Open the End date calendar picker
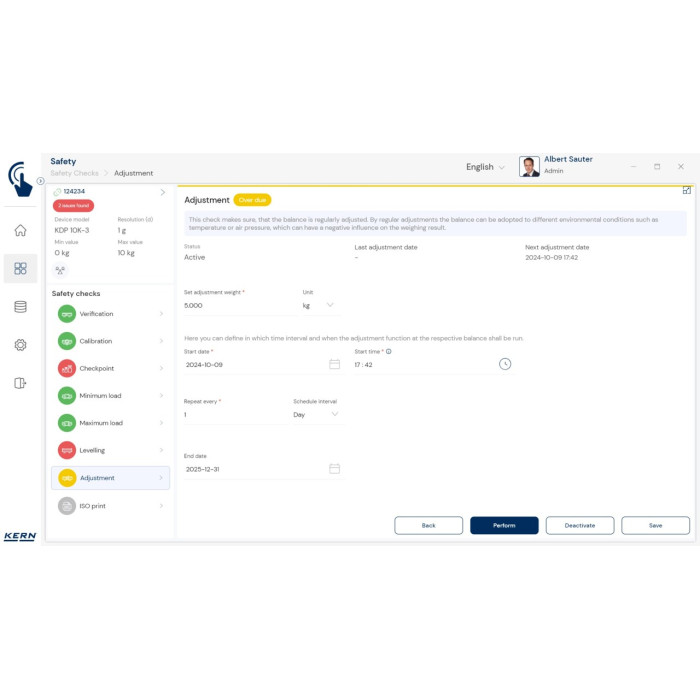 pyautogui.click(x=334, y=469)
